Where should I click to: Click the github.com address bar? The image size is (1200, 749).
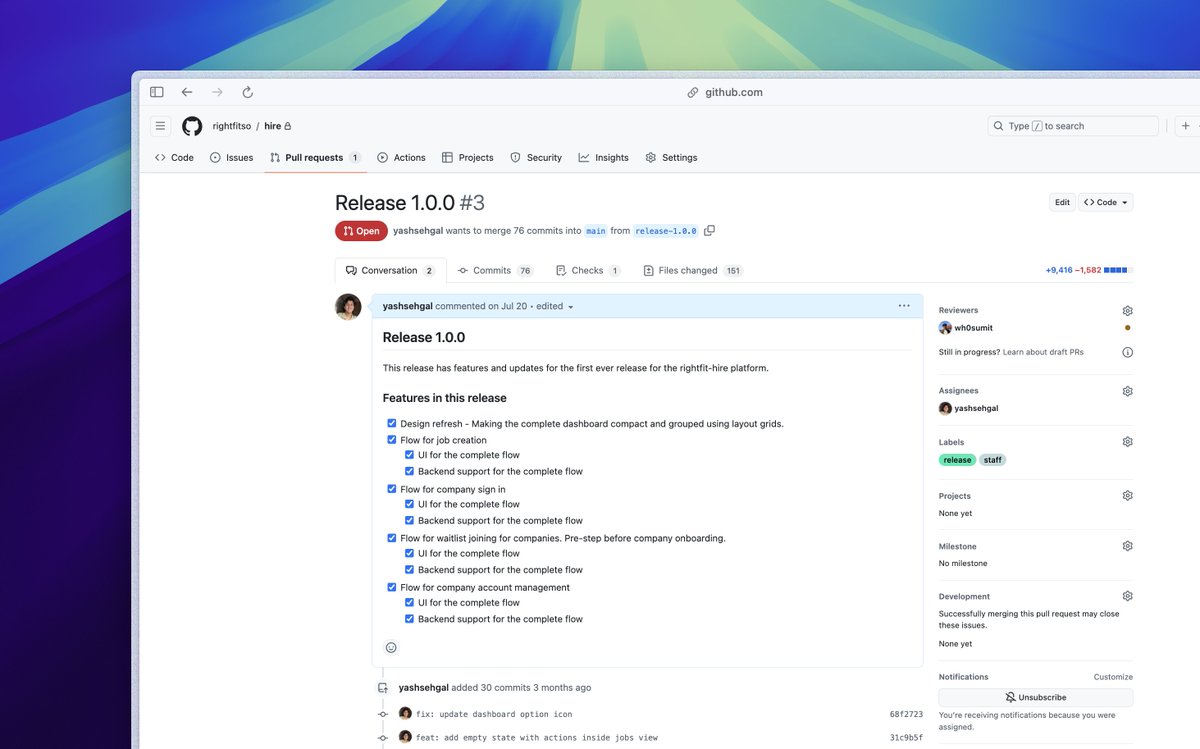coord(724,92)
